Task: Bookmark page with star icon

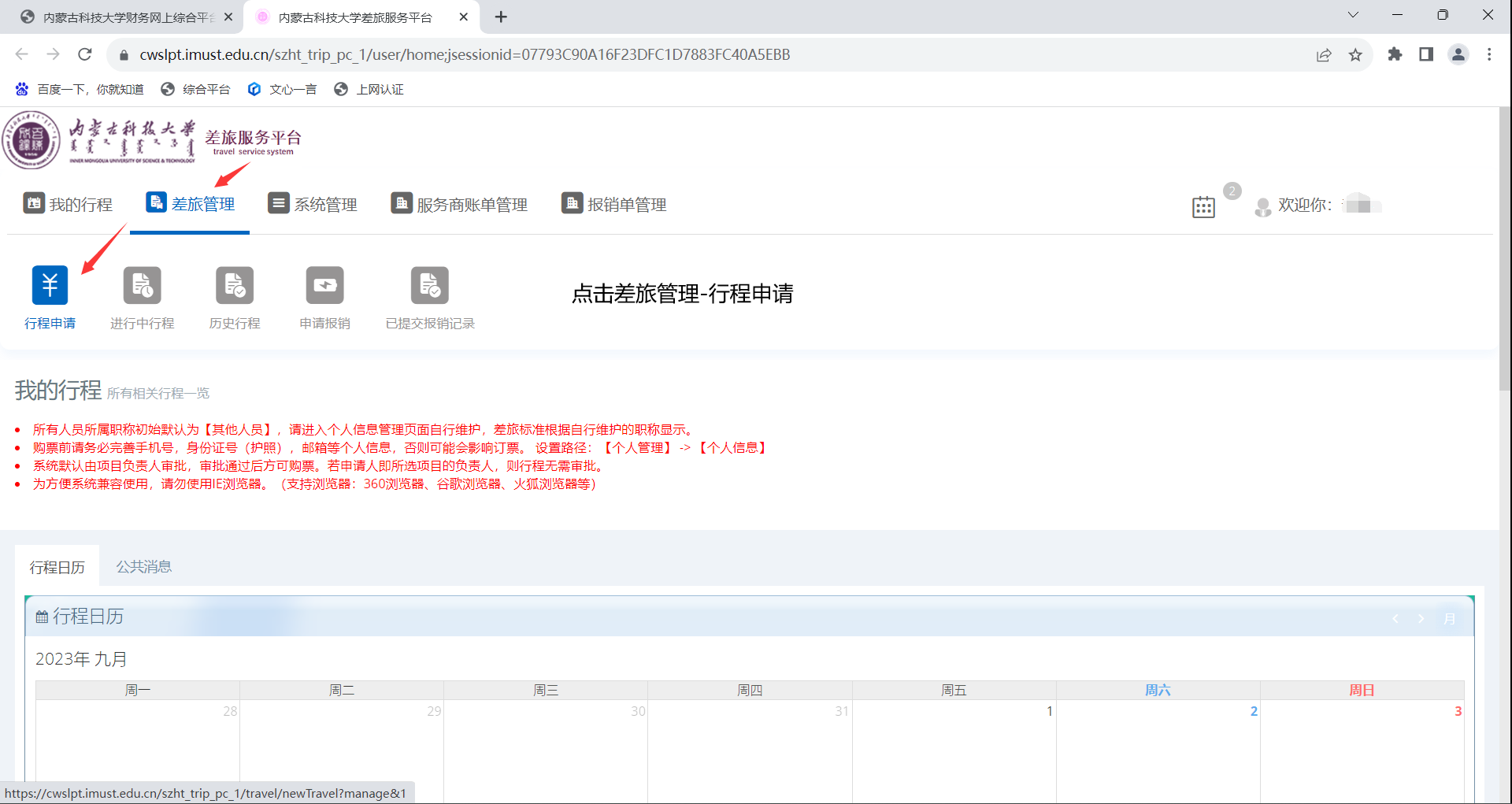Action: click(x=1355, y=55)
